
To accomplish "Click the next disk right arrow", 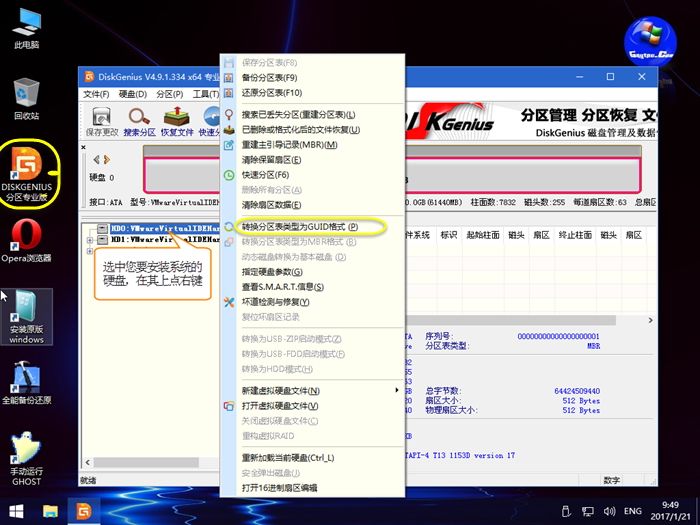I will click(107, 159).
